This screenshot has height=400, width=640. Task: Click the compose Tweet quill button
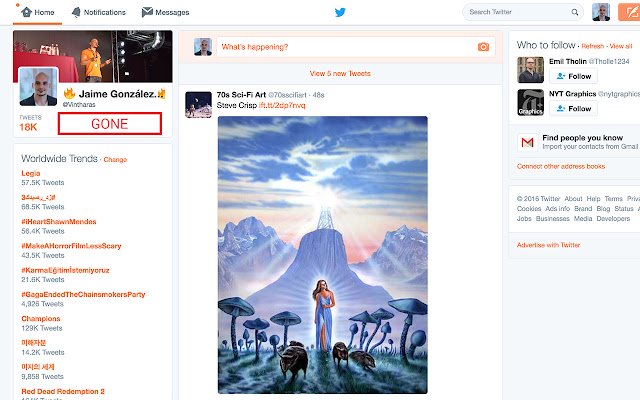(629, 12)
